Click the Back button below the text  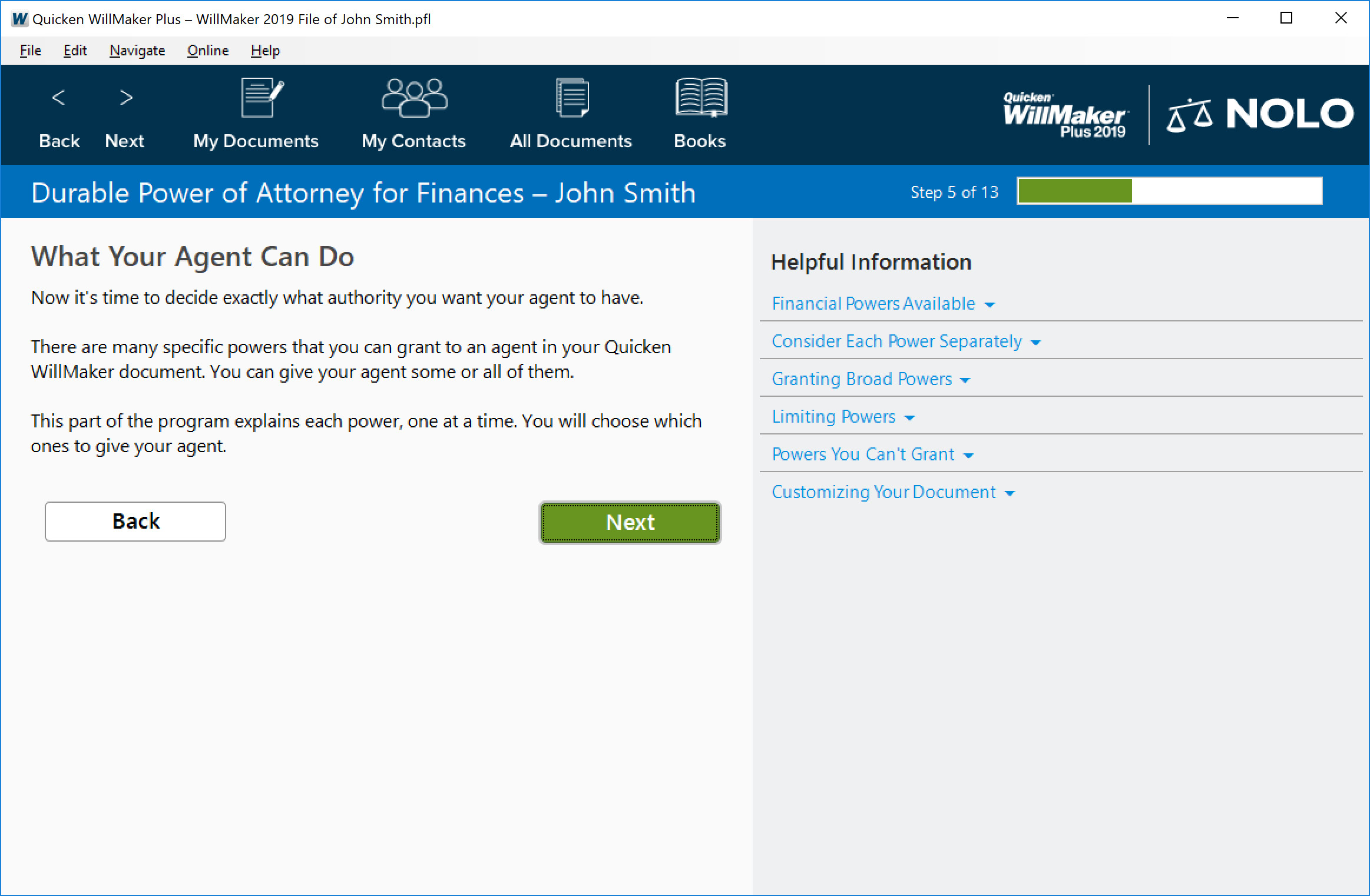click(x=135, y=521)
